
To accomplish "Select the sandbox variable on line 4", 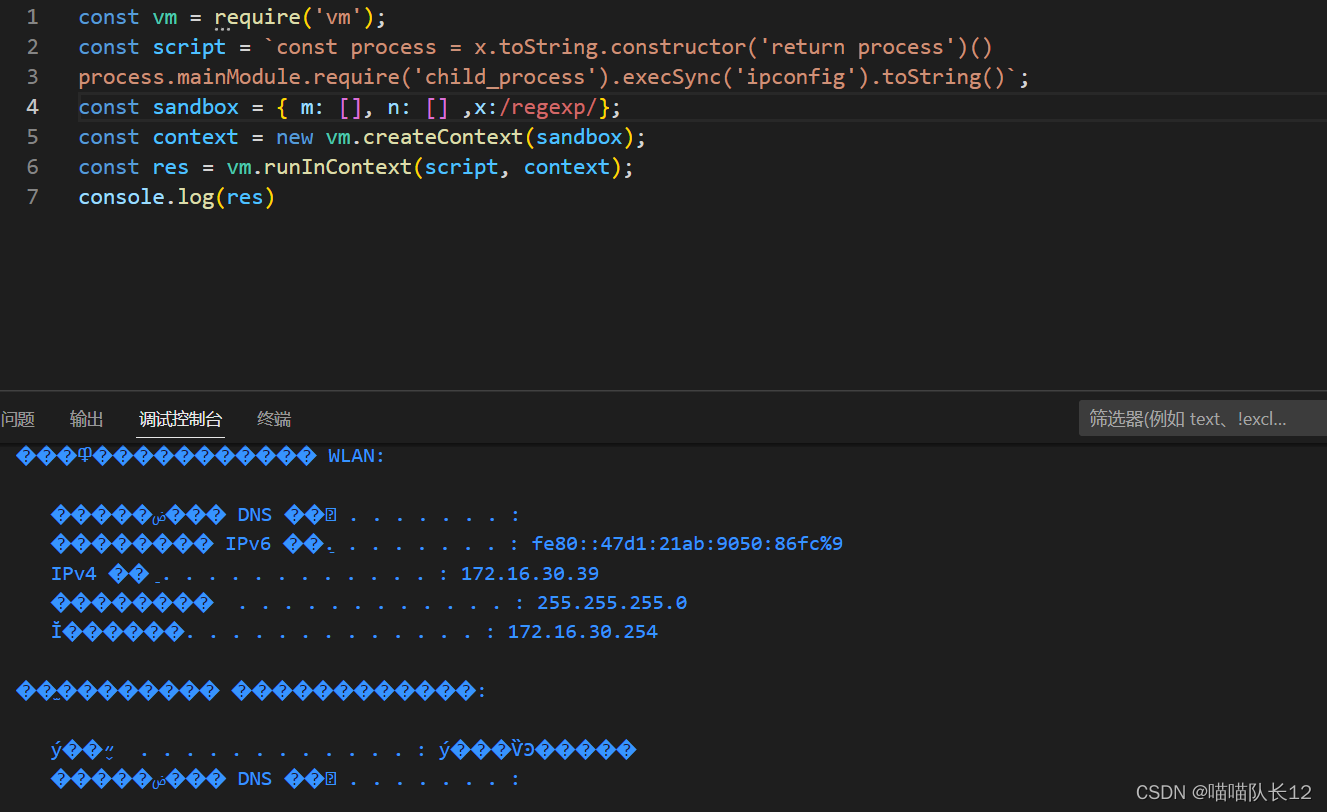I will coord(195,106).
